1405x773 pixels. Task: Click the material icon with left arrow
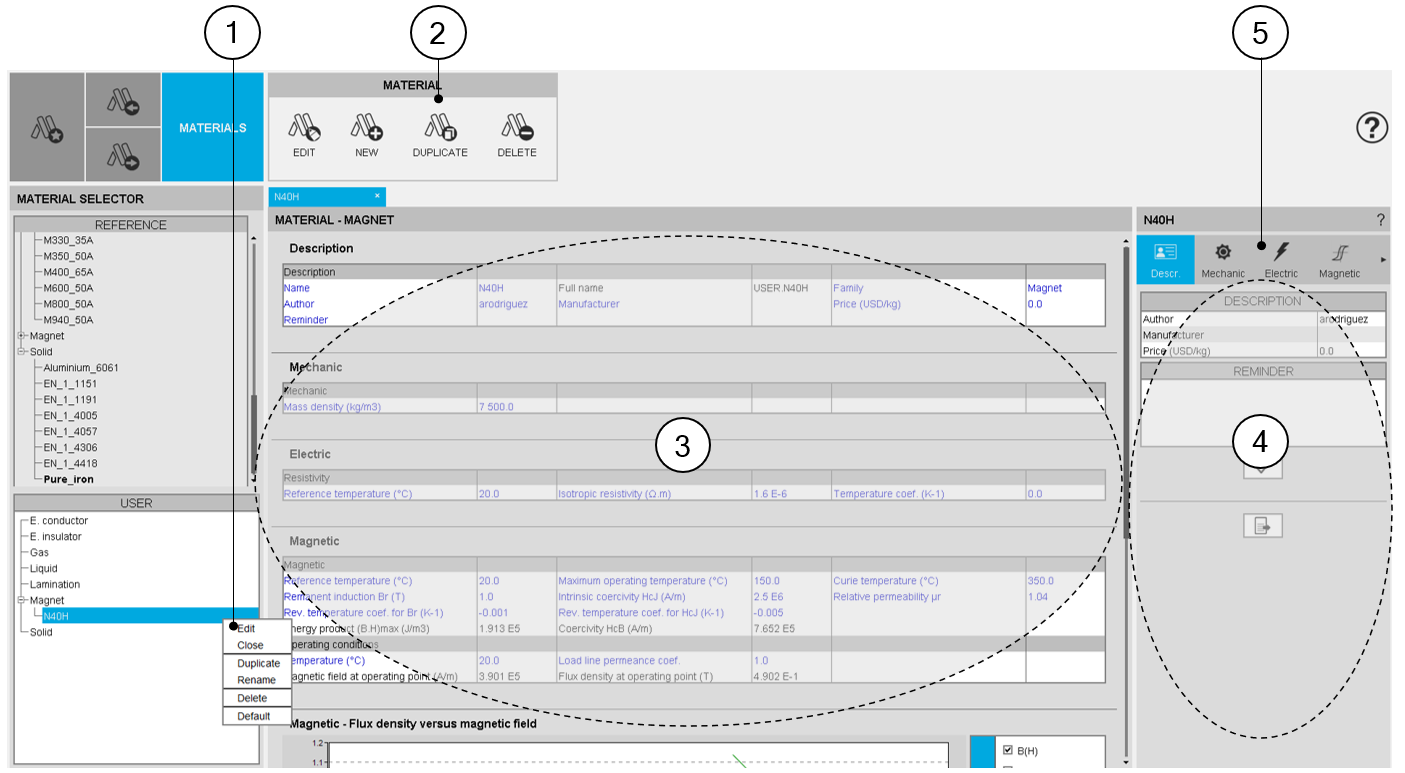pyautogui.click(x=123, y=100)
